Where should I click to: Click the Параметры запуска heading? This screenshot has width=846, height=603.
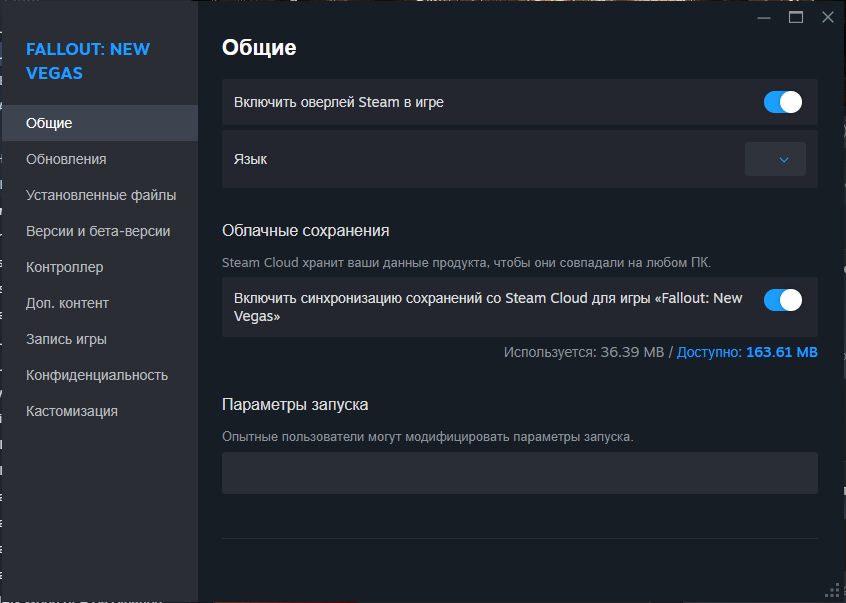(295, 405)
